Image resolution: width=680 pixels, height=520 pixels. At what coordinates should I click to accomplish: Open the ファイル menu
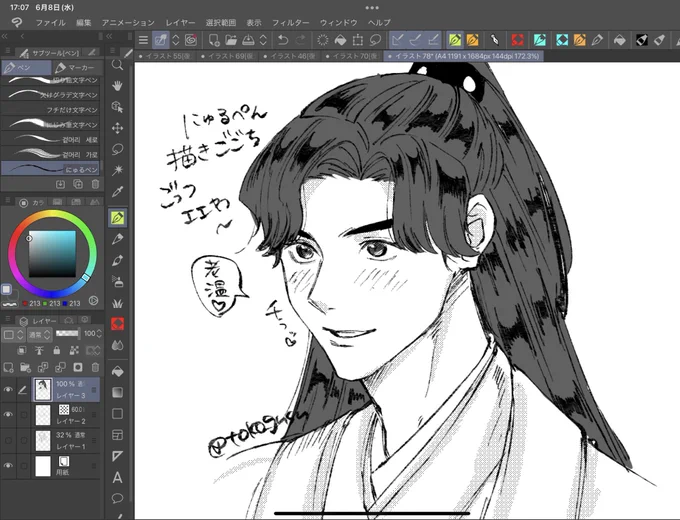coord(50,23)
